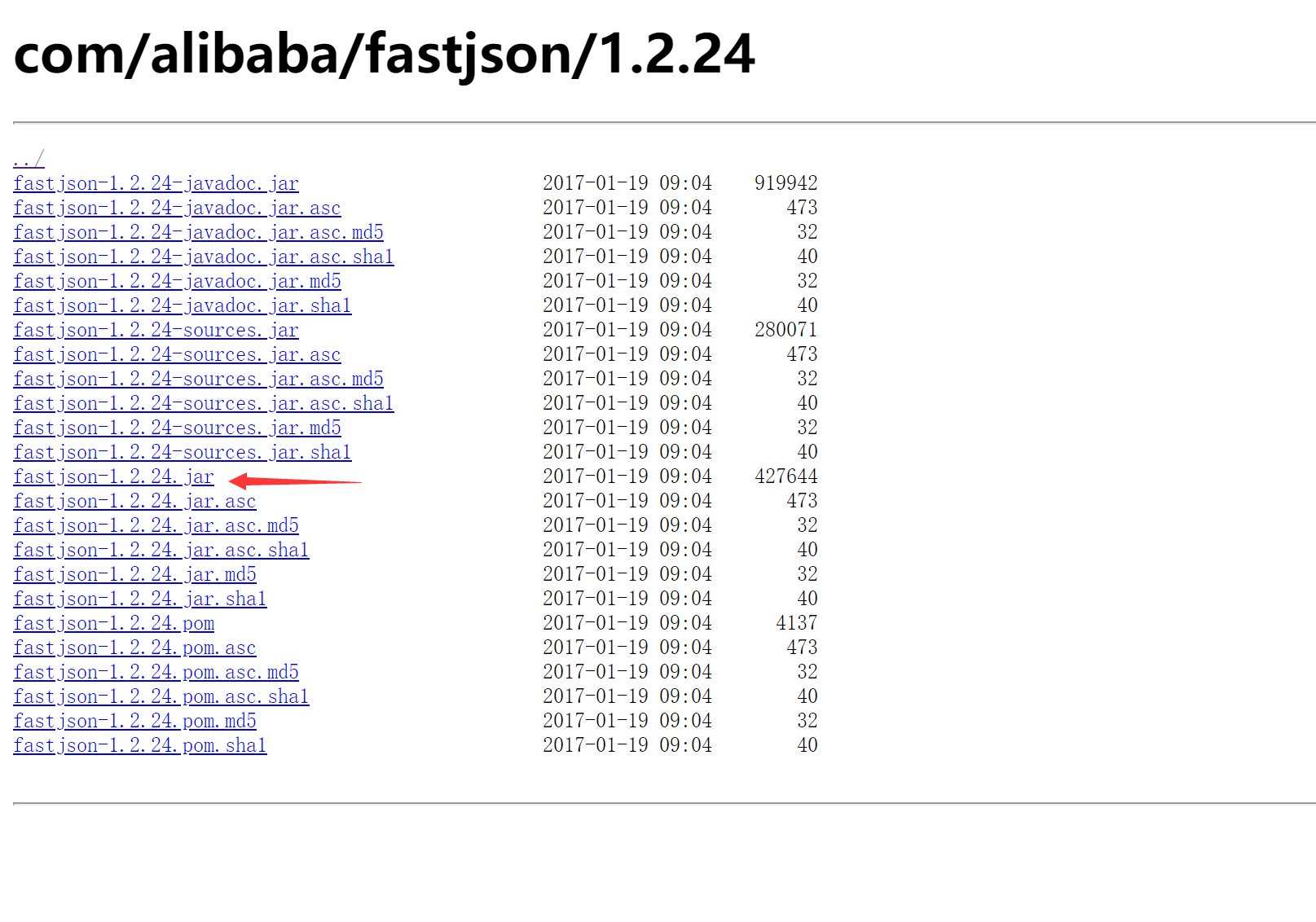
Task: Click size 40 in fastjson-1.2.24.pom.sha1 row
Action: 808,745
